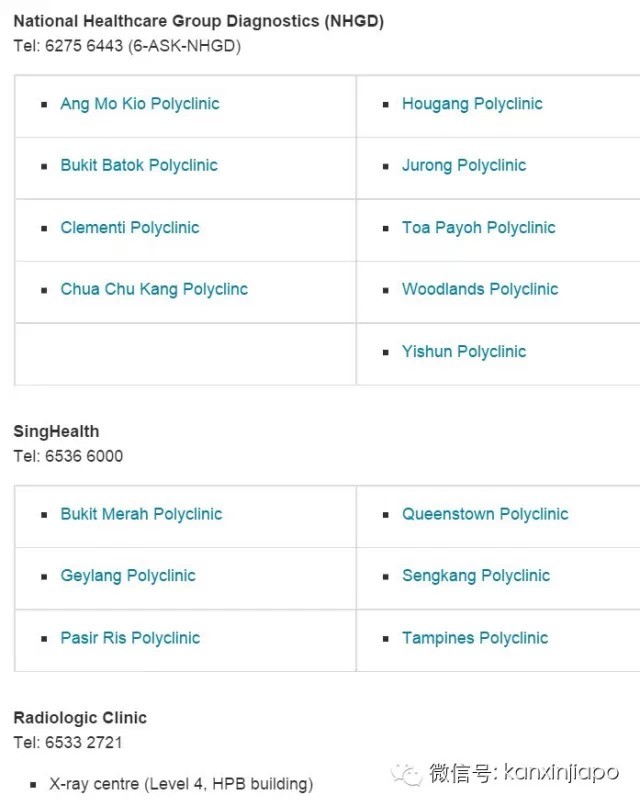Viewport: 640px width, 806px height.
Task: Click the Chua Chu Kang Polyclinc link
Action: 154,290
